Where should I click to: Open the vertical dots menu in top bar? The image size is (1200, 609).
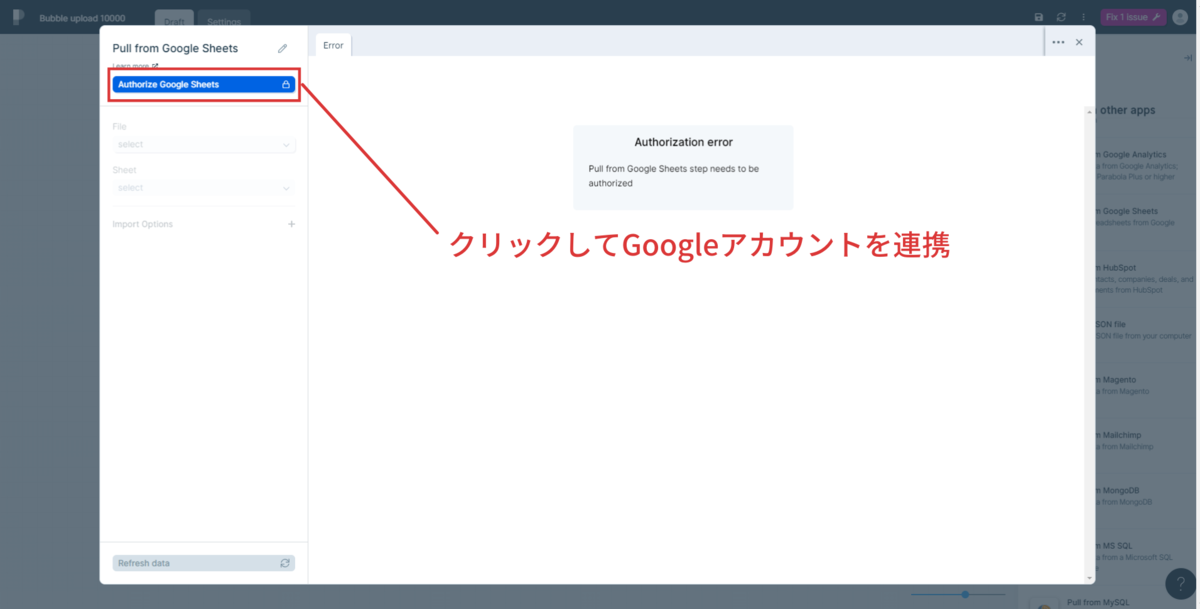[1083, 17]
